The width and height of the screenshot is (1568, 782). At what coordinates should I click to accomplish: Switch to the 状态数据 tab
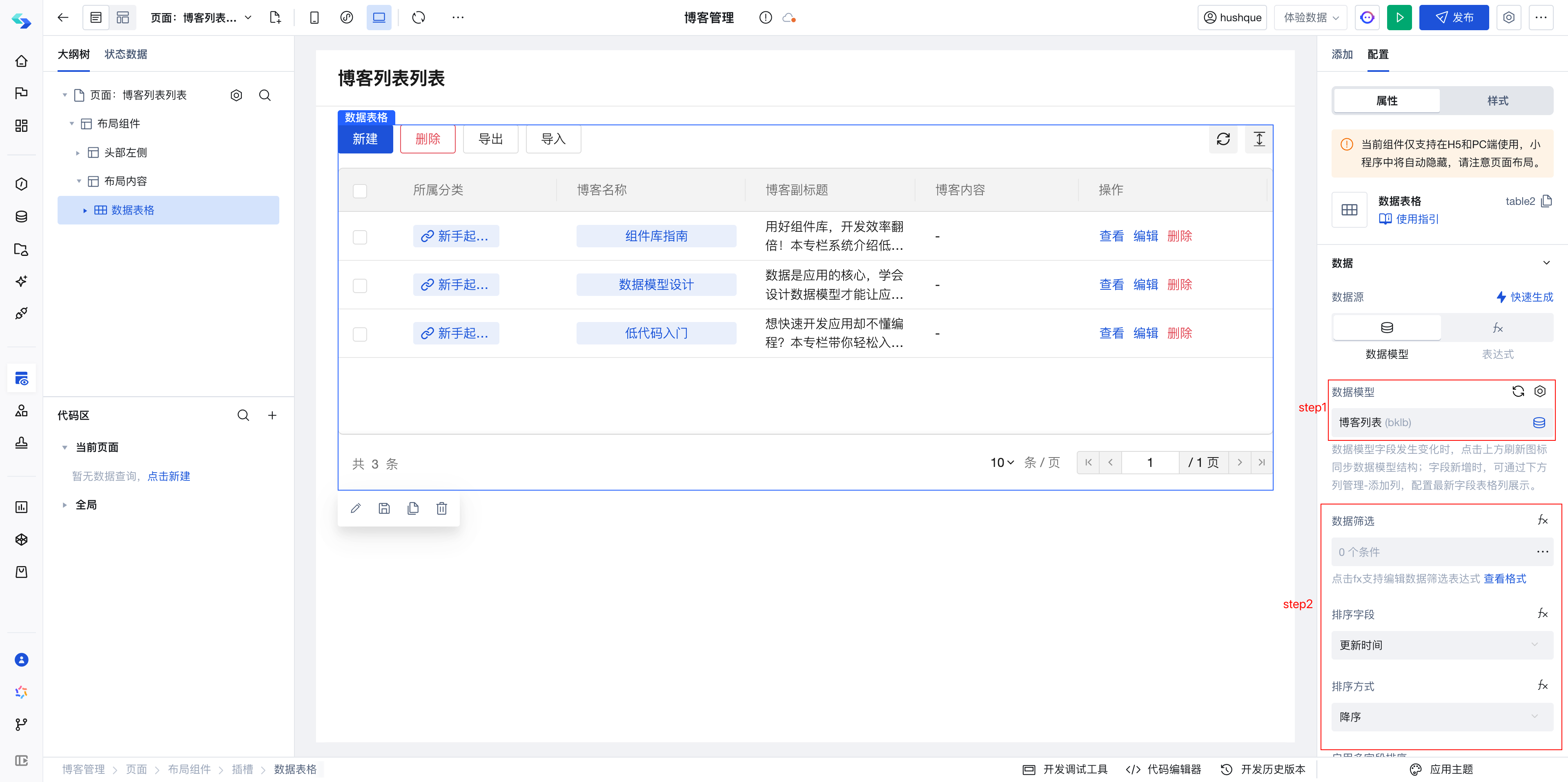point(125,54)
